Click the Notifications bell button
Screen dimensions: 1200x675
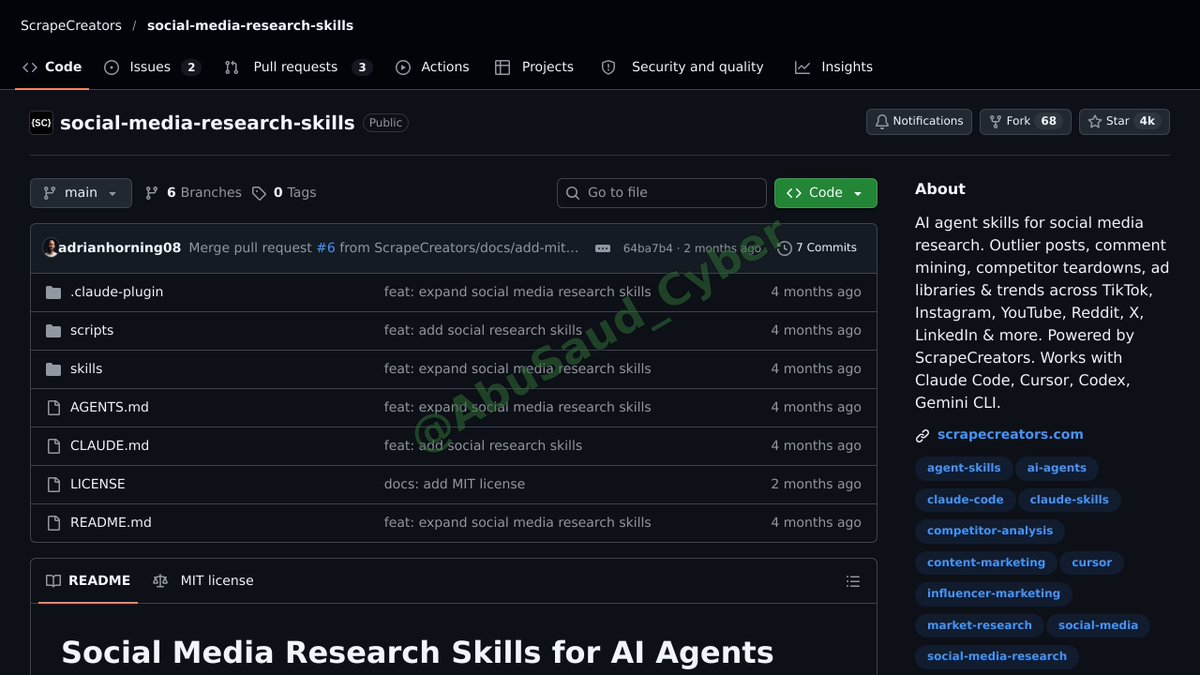pyautogui.click(x=919, y=121)
